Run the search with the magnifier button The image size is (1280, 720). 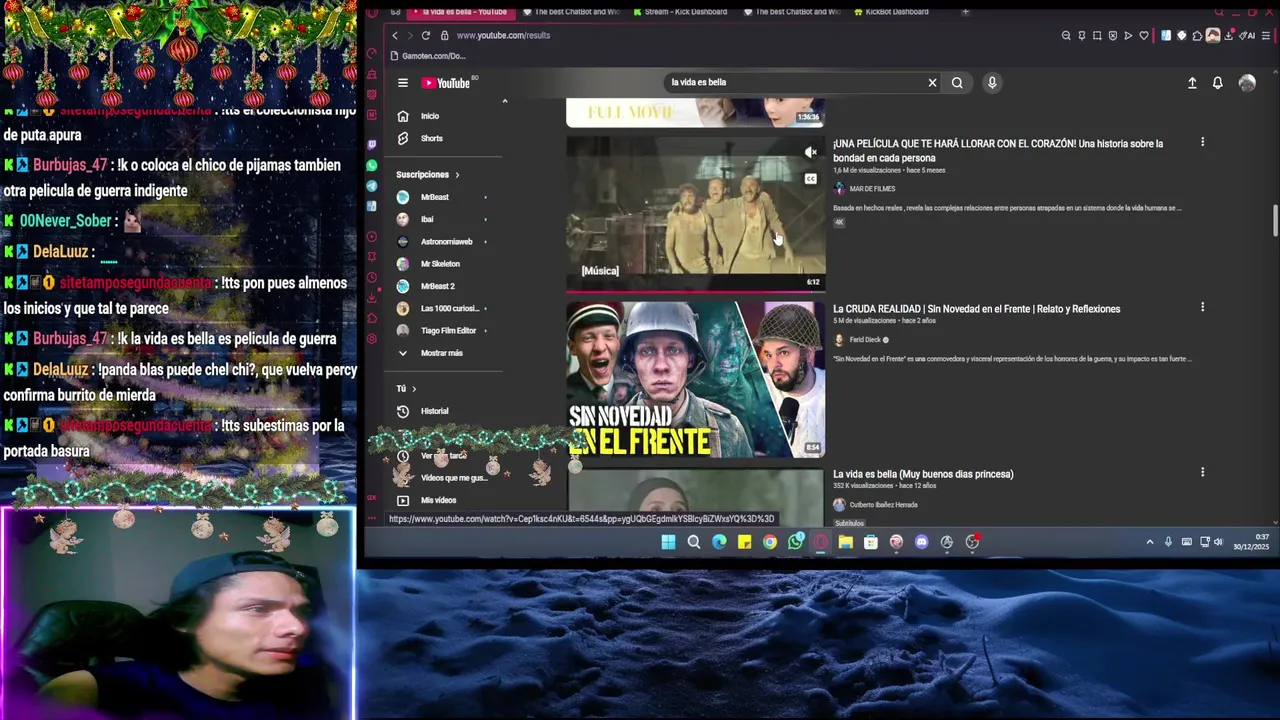coord(957,83)
